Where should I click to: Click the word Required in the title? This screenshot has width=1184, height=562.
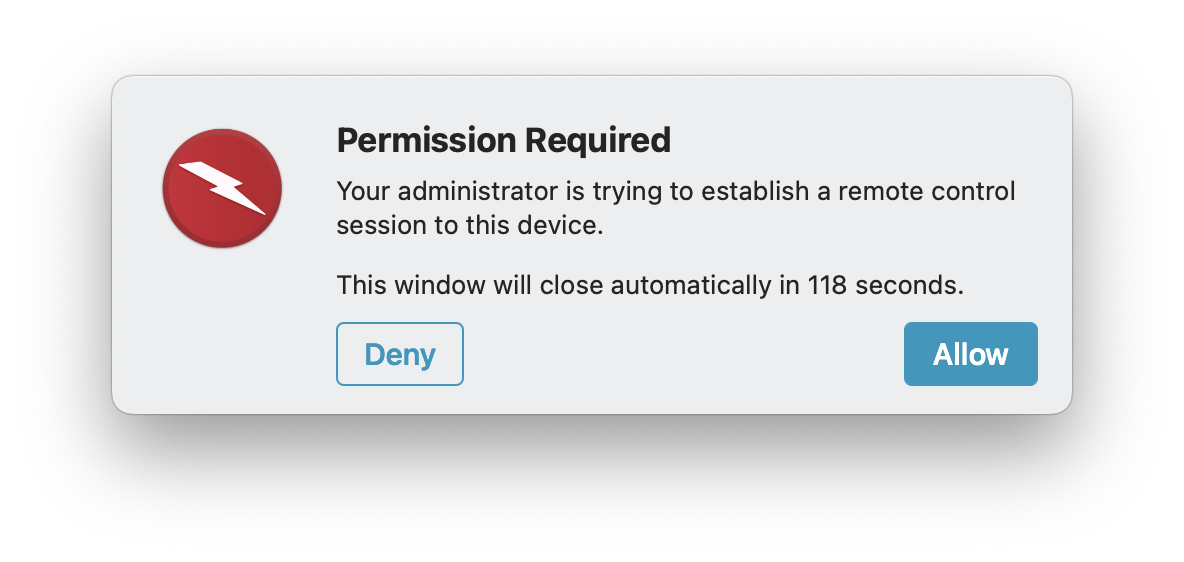tap(597, 140)
